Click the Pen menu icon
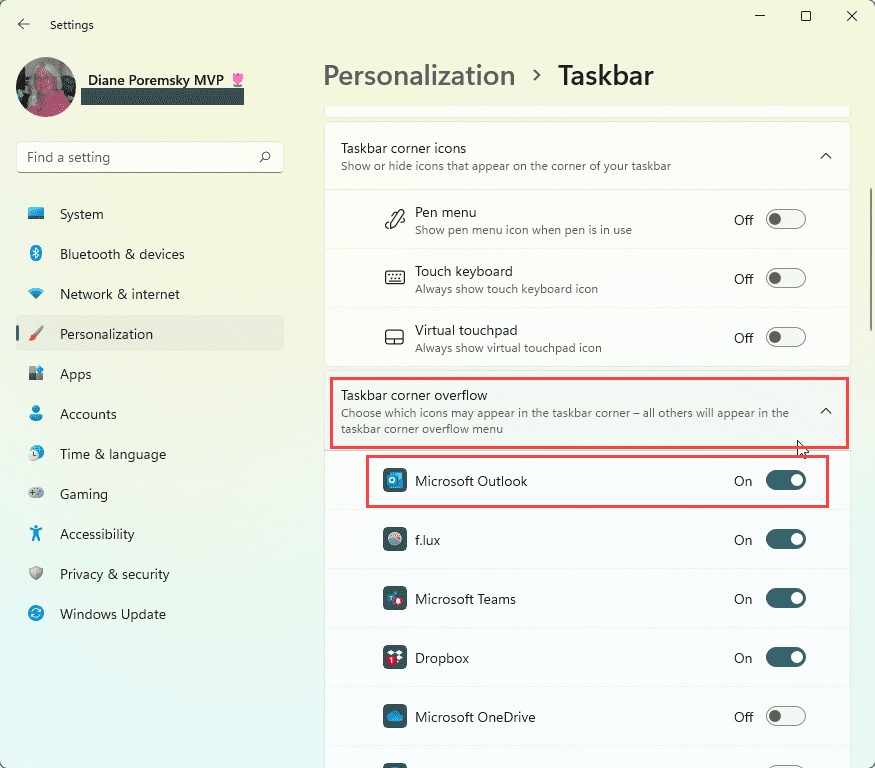This screenshot has width=875, height=768. click(395, 220)
